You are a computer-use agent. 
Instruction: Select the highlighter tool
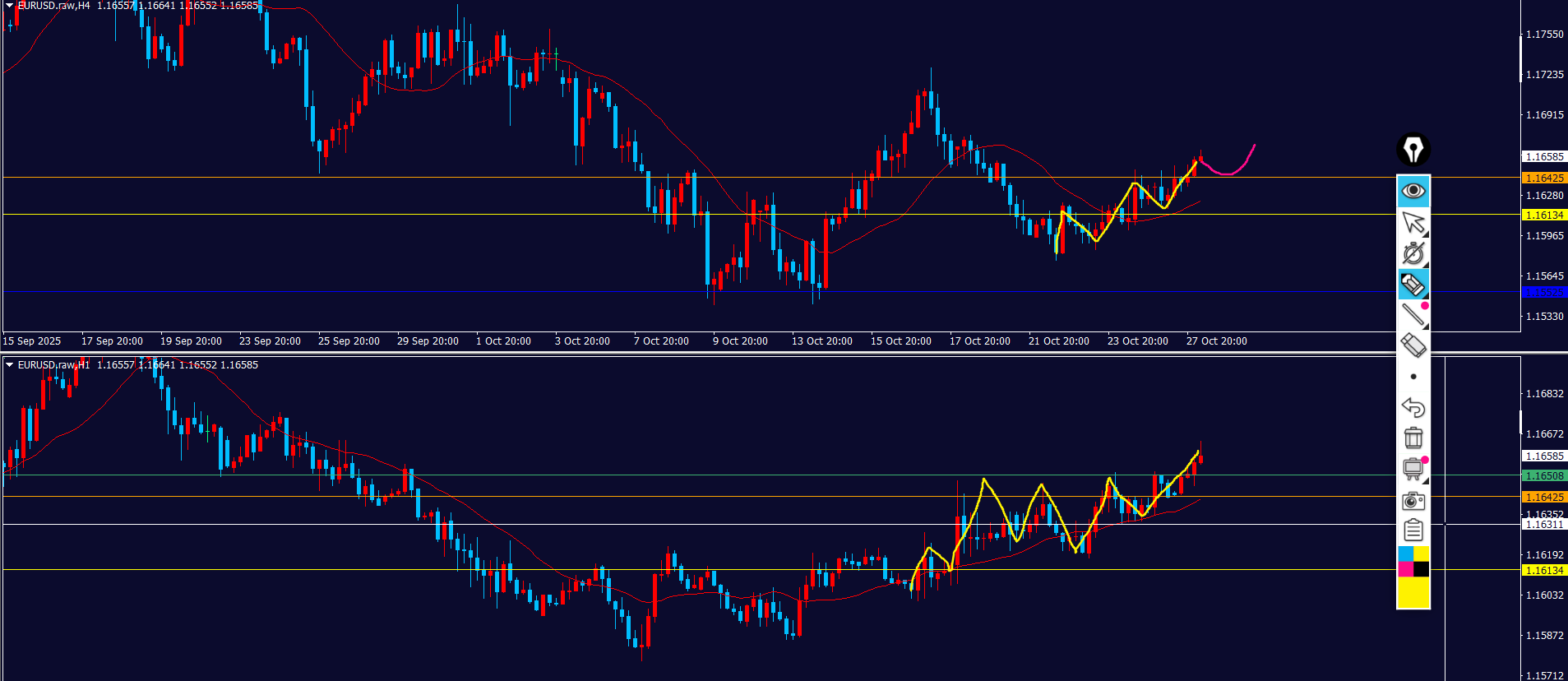coord(1413,285)
